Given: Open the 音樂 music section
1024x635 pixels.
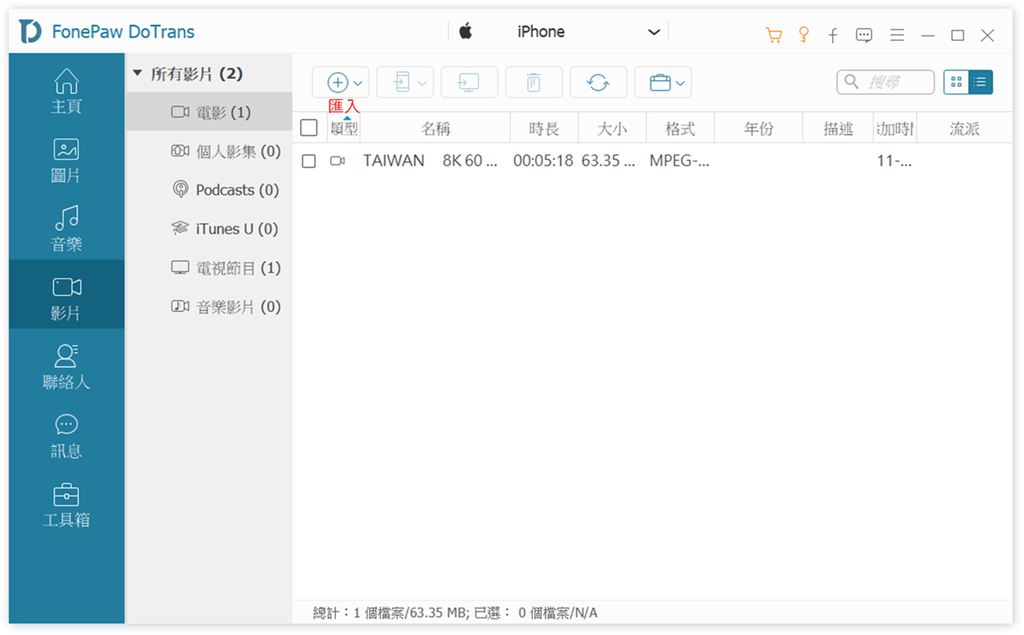Looking at the screenshot, I should tap(66, 229).
